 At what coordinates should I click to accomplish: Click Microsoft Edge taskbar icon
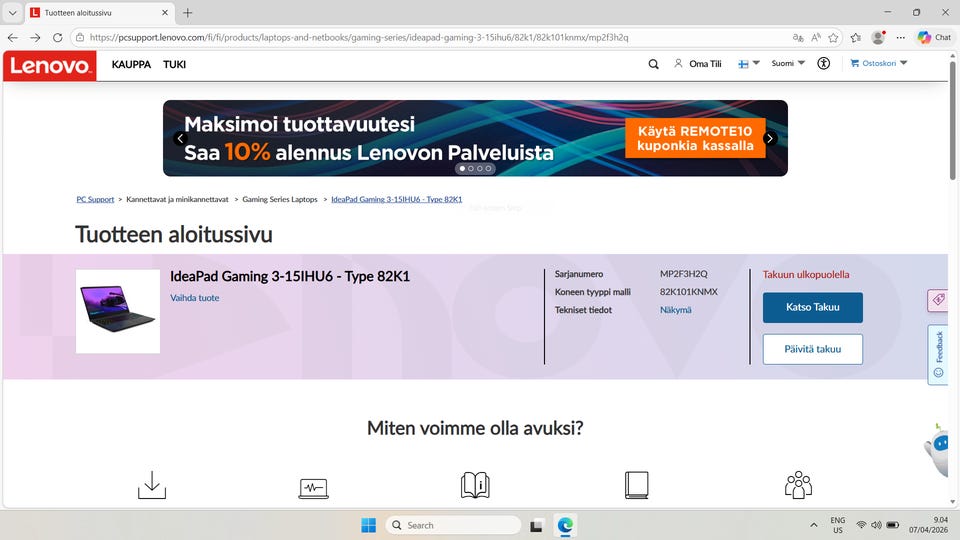[565, 525]
